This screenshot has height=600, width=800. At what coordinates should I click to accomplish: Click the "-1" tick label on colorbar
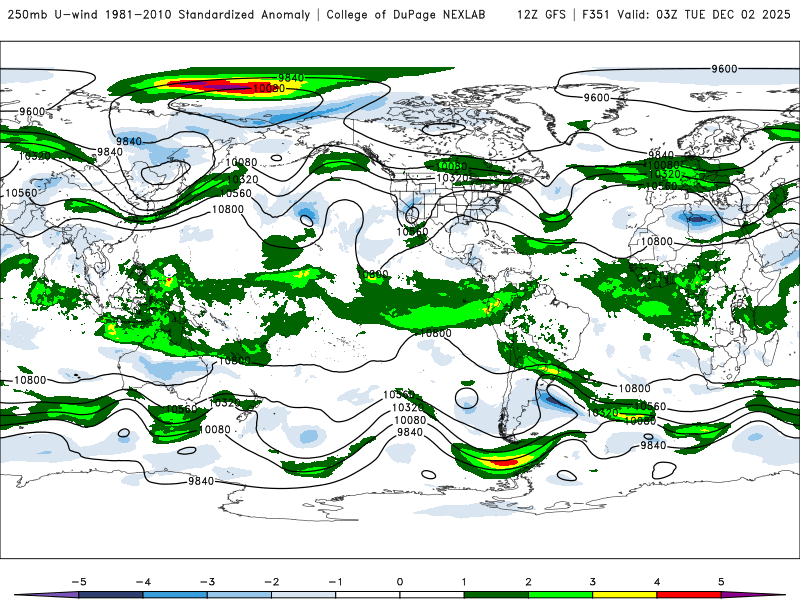pos(335,582)
